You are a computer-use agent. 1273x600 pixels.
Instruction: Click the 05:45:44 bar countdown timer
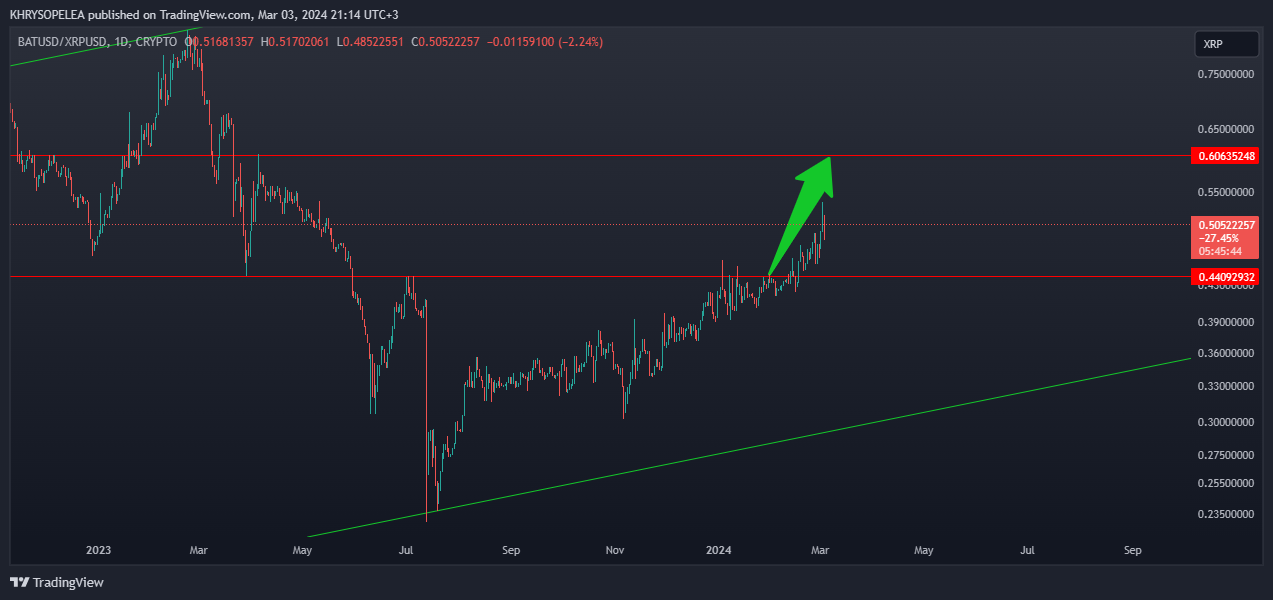pyautogui.click(x=1220, y=252)
